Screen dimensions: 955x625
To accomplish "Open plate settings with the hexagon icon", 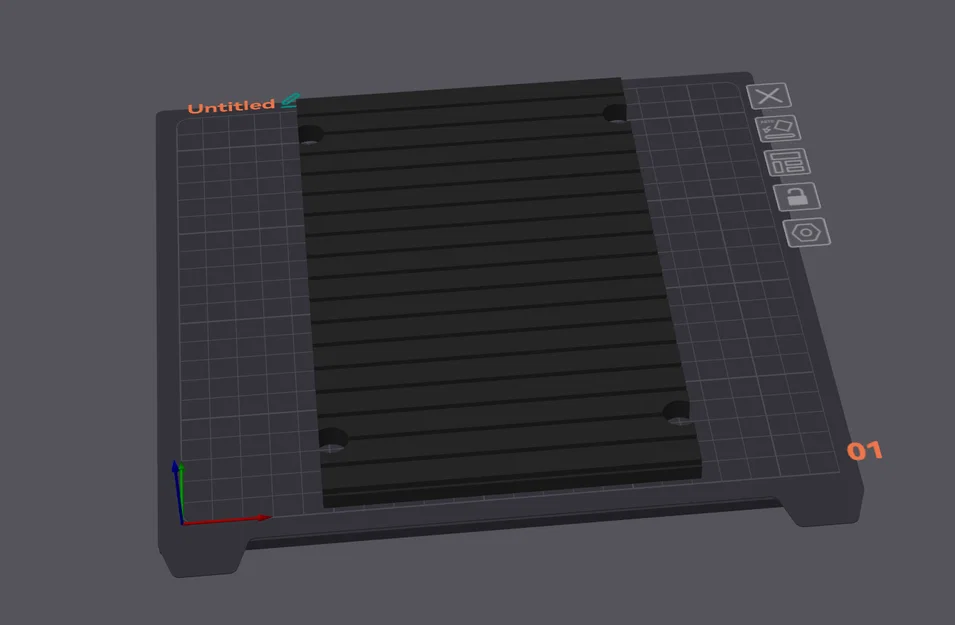I will [806, 233].
